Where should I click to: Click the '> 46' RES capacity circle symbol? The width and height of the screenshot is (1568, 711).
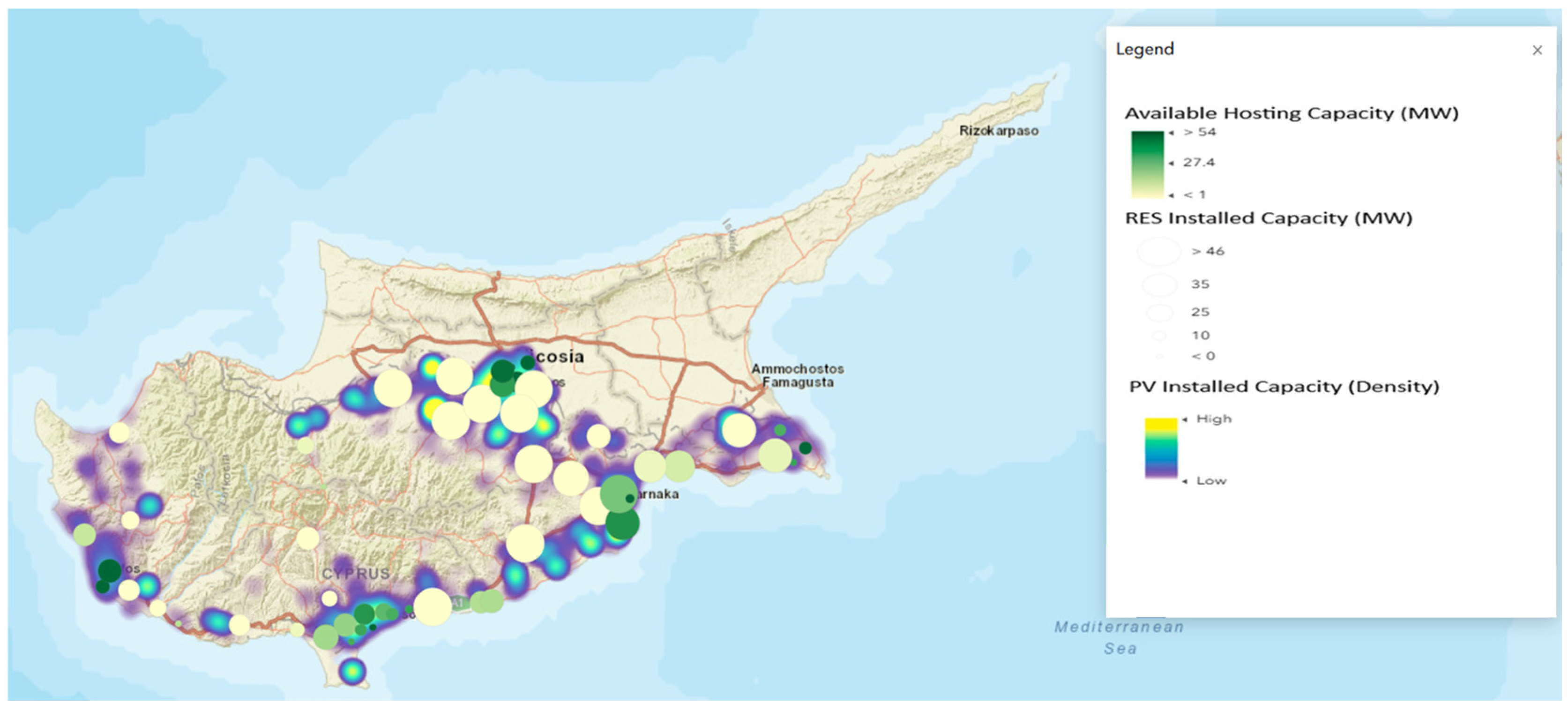pos(1159,251)
